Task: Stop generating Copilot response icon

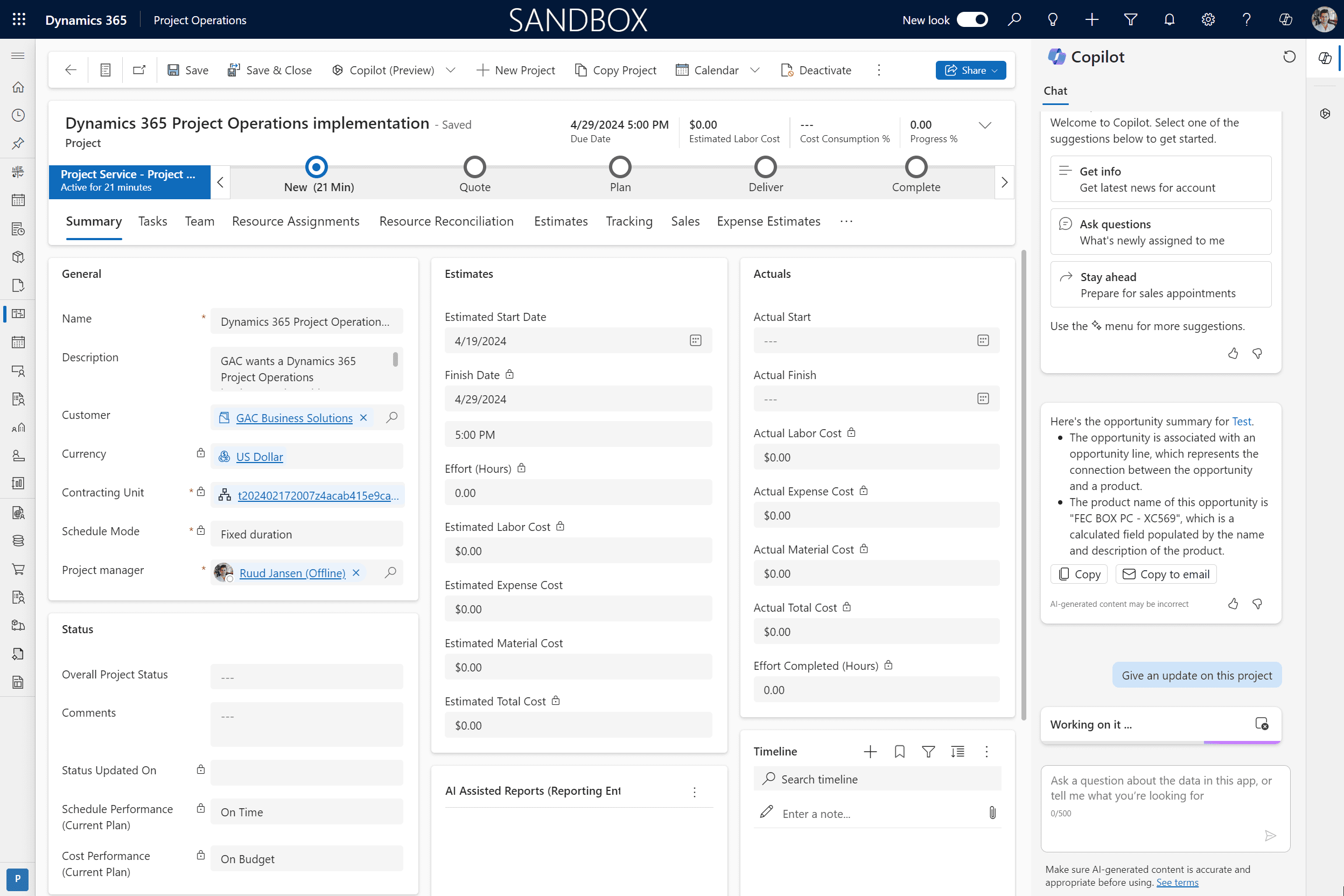Action: point(1262,724)
